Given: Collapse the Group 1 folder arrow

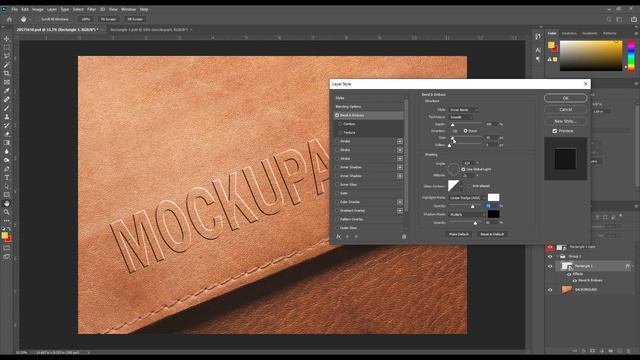Looking at the screenshot, I should tap(558, 256).
